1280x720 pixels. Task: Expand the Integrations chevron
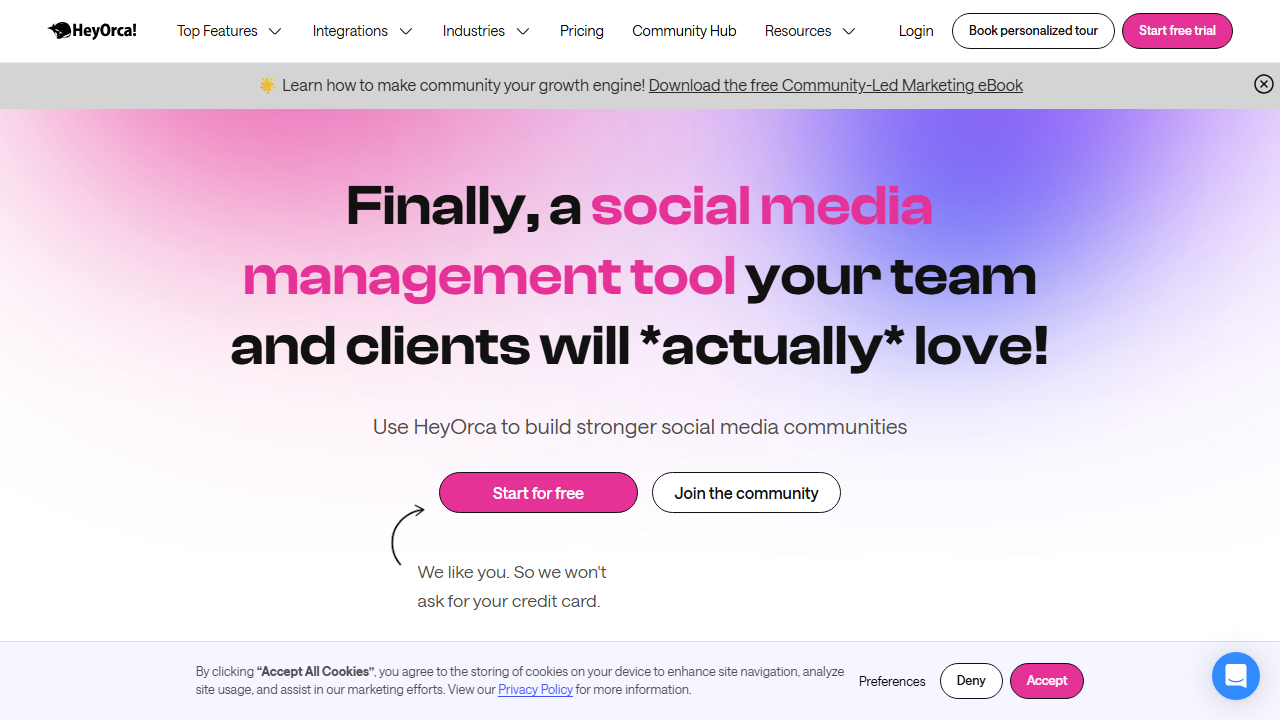[x=406, y=31]
